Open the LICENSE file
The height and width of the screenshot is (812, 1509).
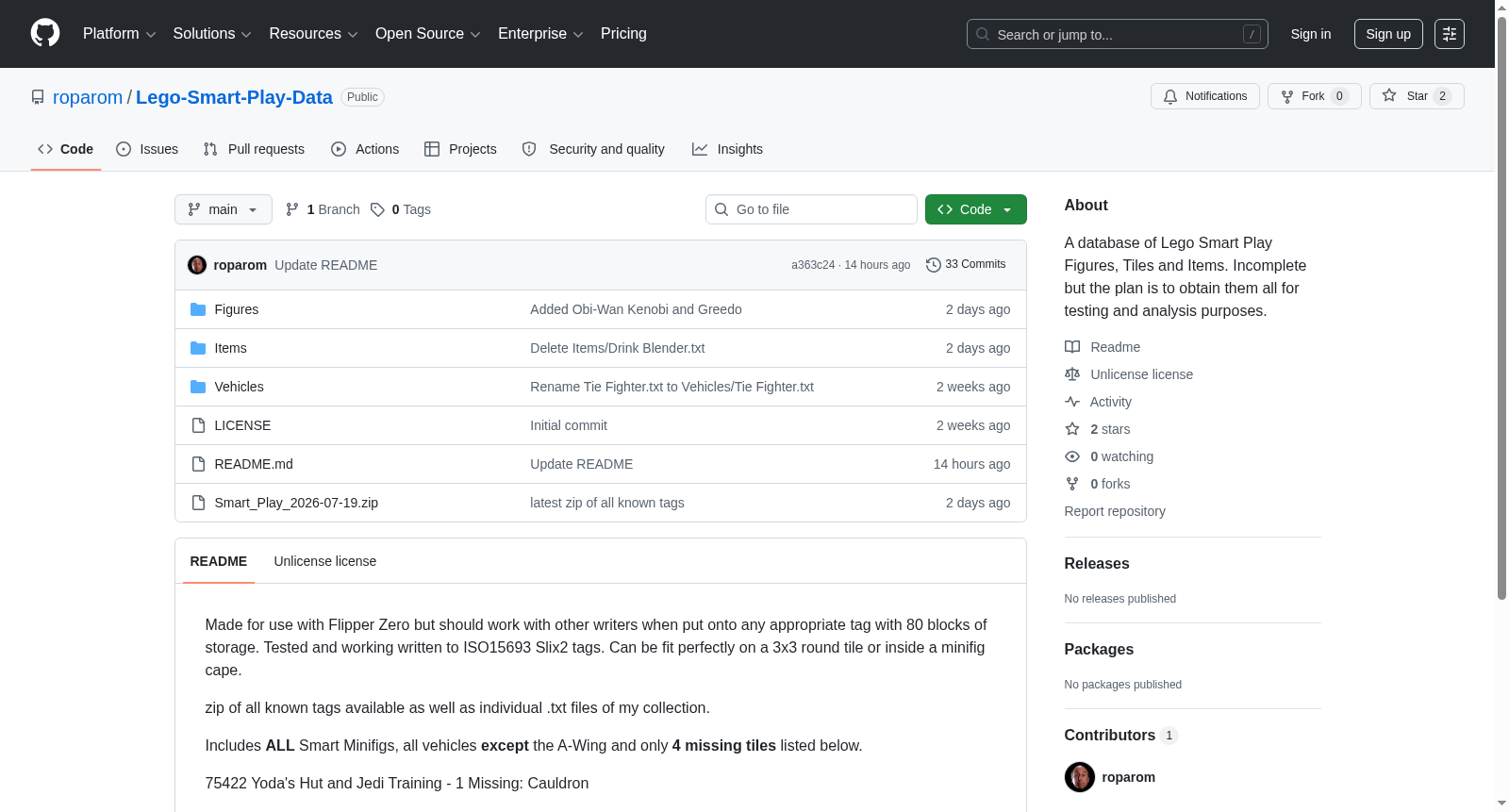[x=242, y=425]
